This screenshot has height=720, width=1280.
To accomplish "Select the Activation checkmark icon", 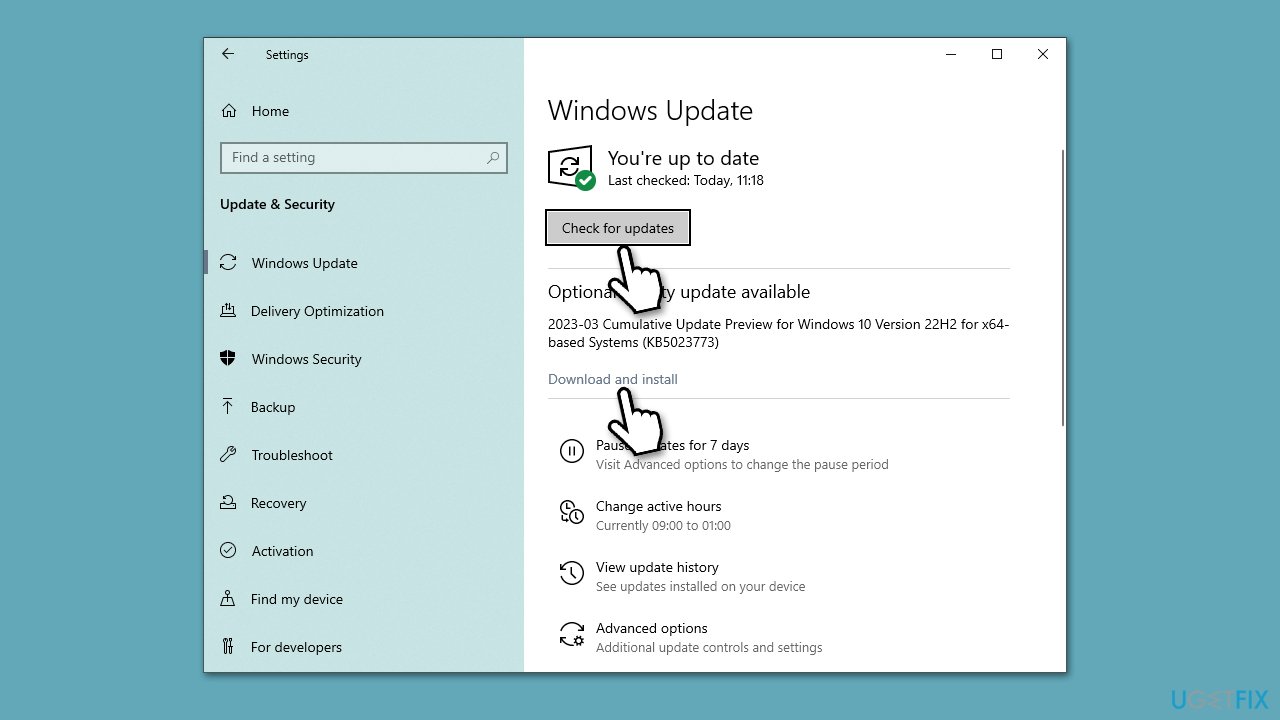I will [229, 551].
